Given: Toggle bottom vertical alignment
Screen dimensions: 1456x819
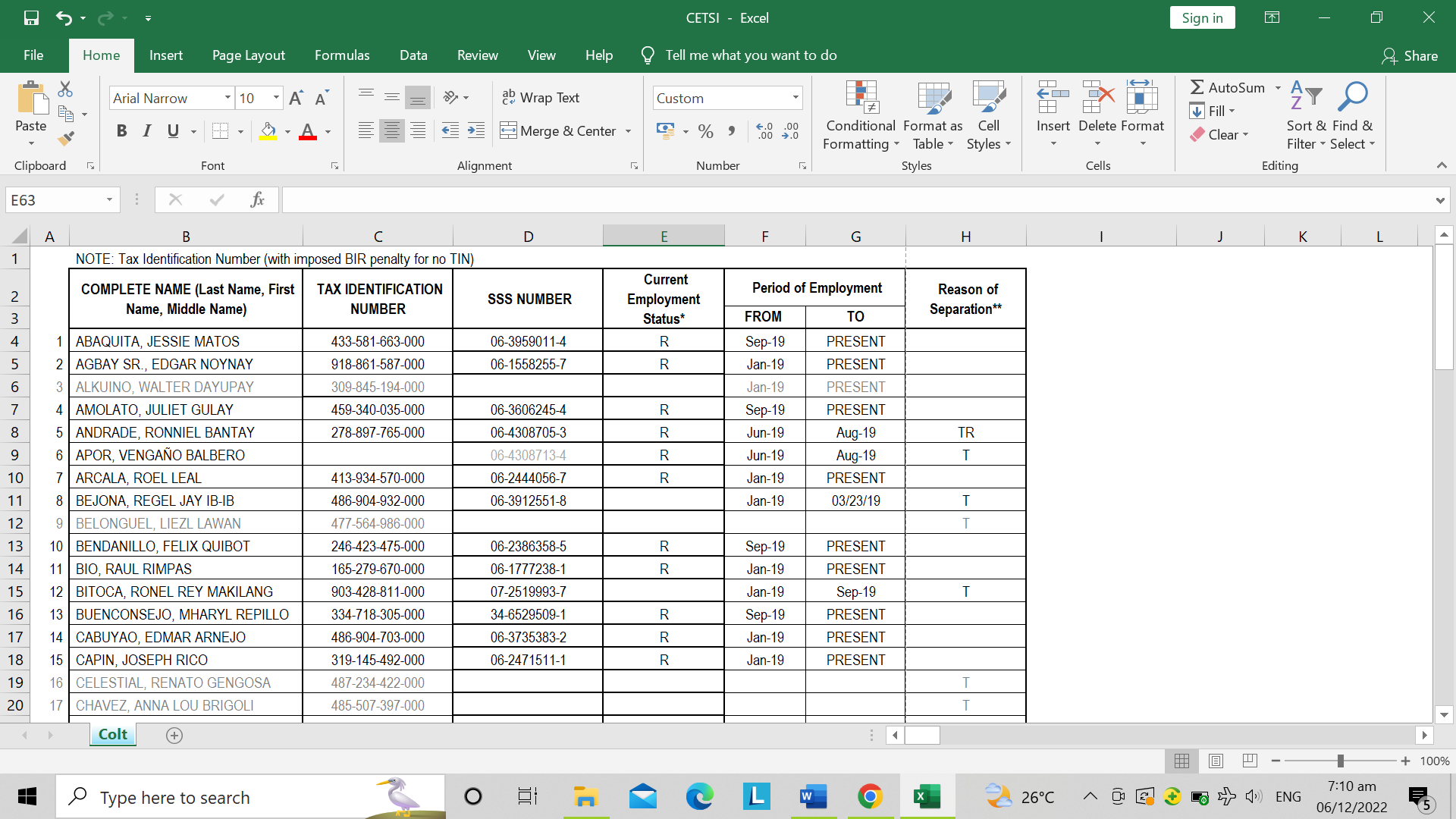Looking at the screenshot, I should (418, 96).
